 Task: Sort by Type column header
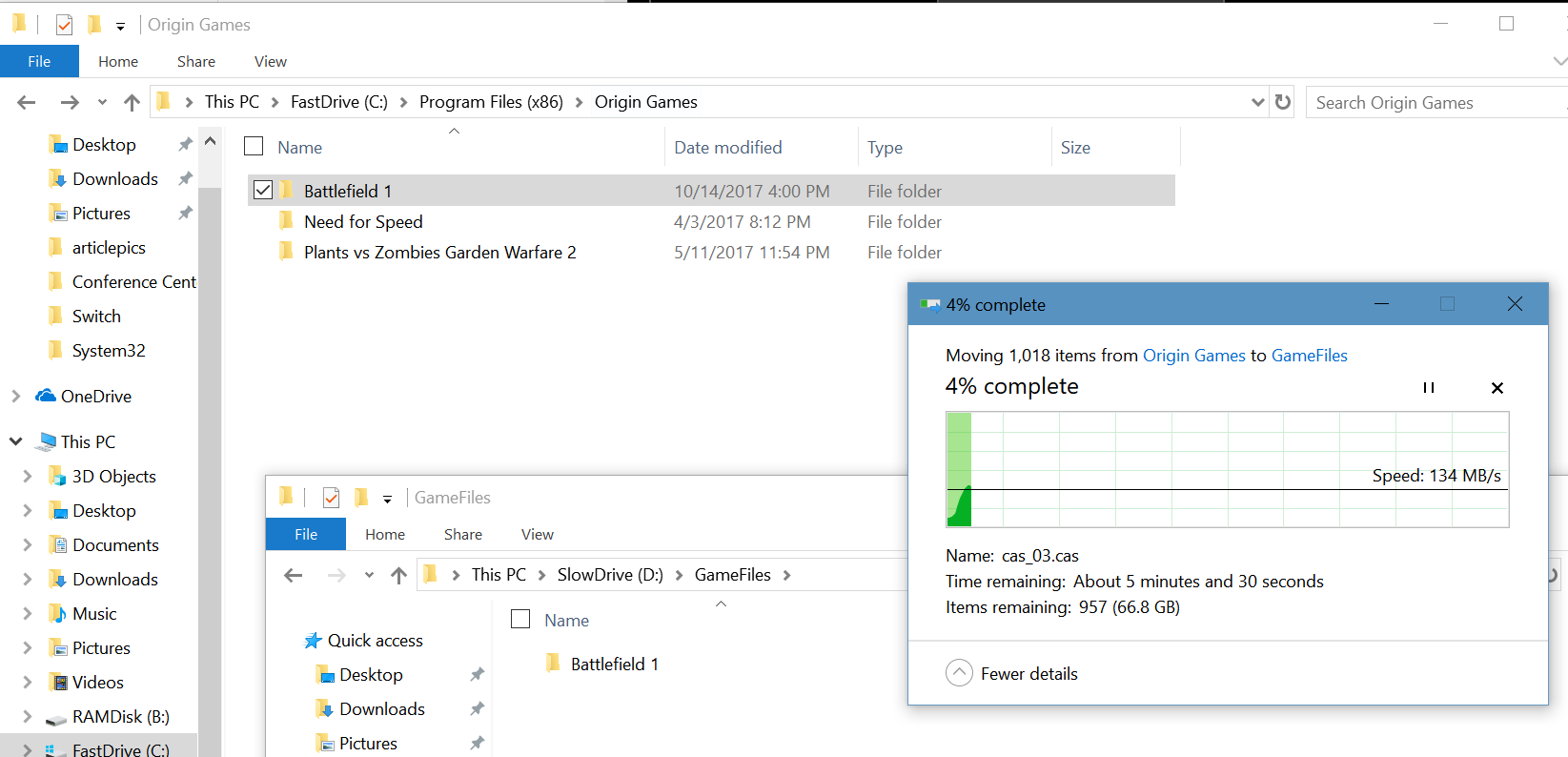tap(886, 148)
